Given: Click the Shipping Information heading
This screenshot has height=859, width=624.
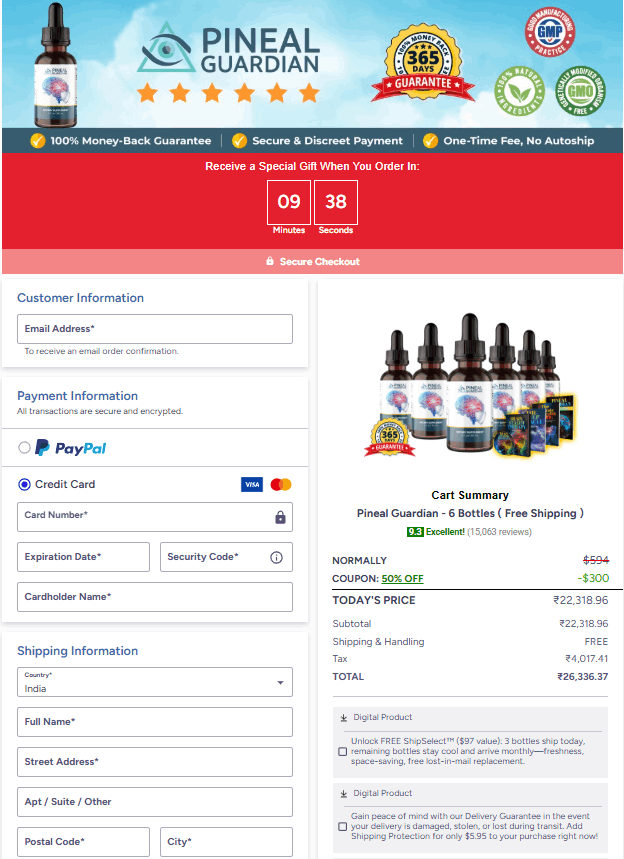Looking at the screenshot, I should pyautogui.click(x=77, y=651).
